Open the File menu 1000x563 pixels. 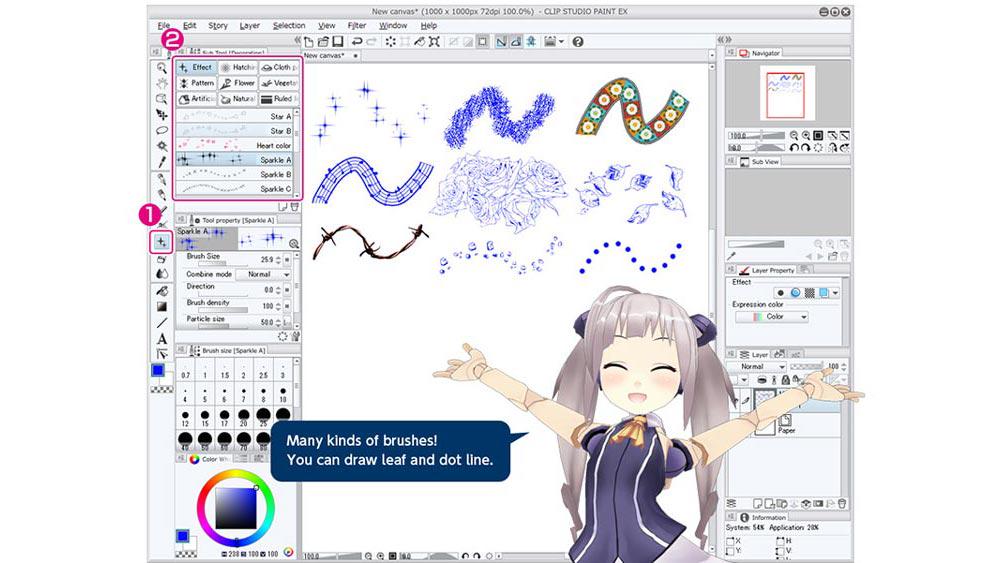click(x=164, y=26)
